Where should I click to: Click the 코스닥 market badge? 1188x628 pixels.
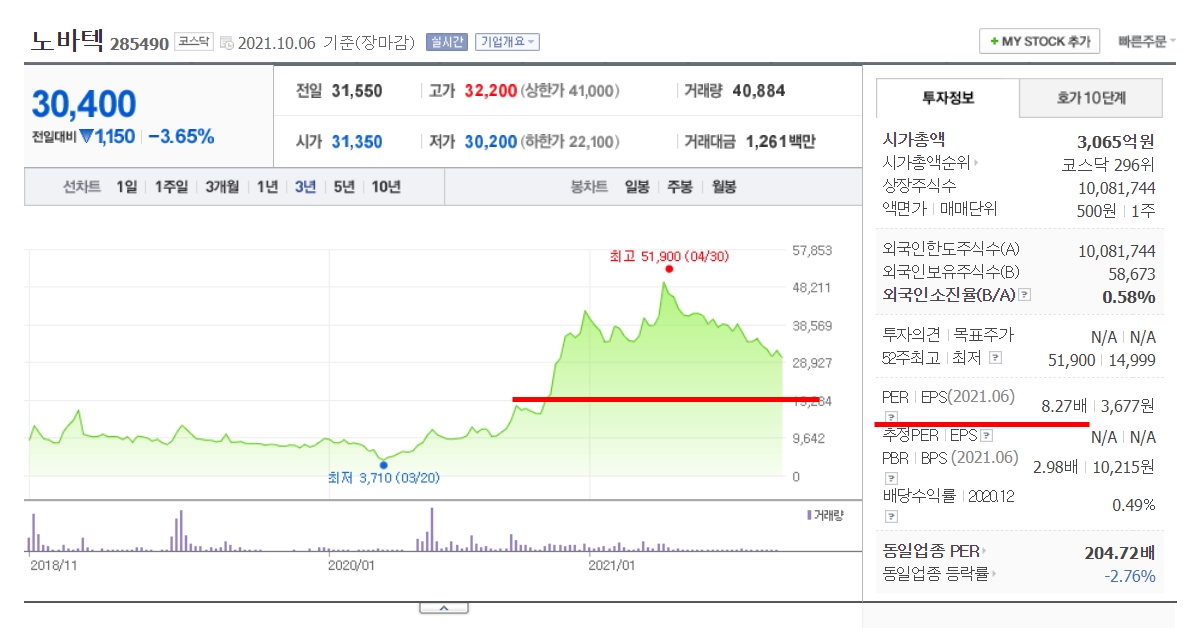(x=194, y=42)
